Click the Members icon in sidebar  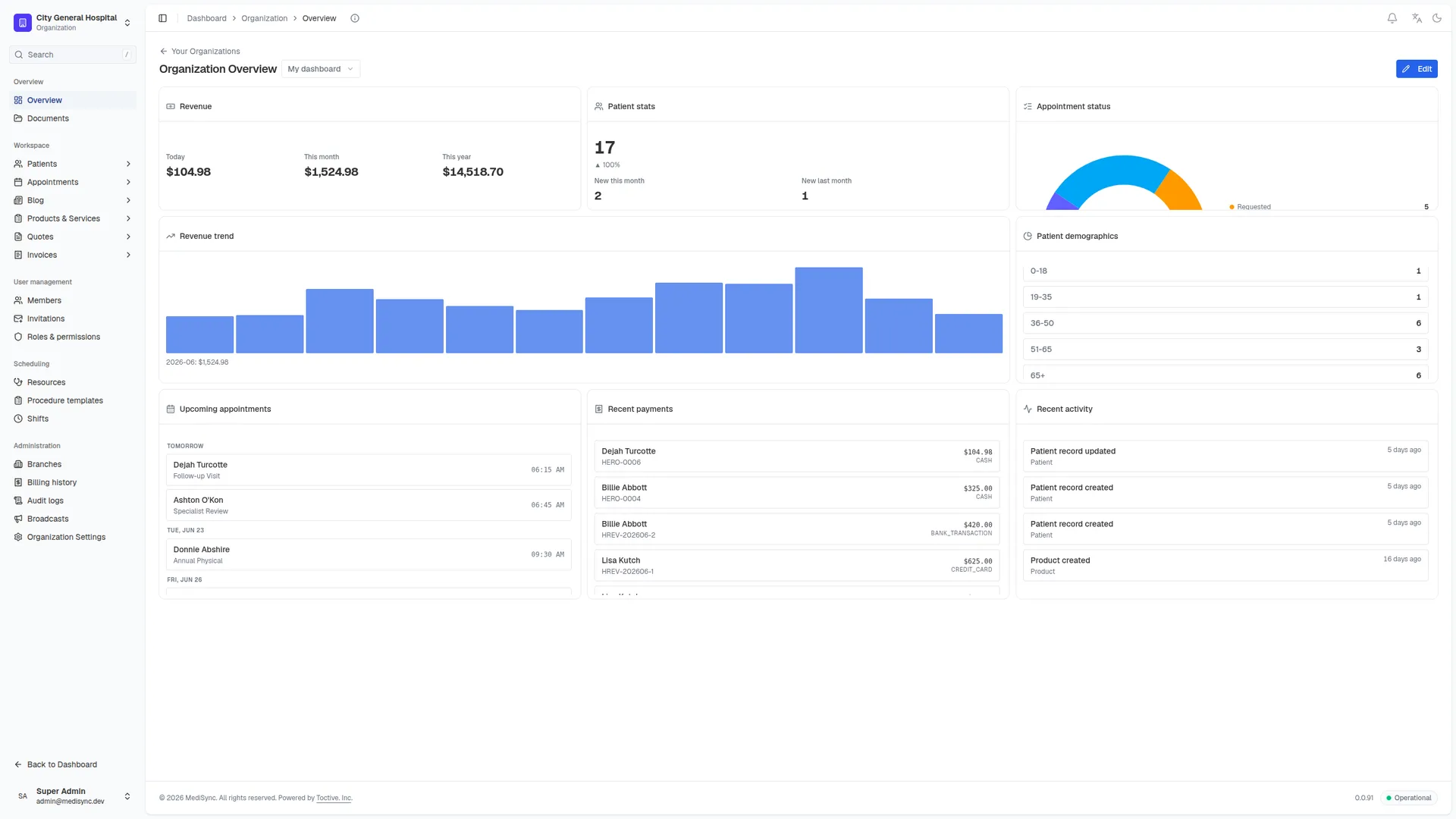pyautogui.click(x=18, y=300)
